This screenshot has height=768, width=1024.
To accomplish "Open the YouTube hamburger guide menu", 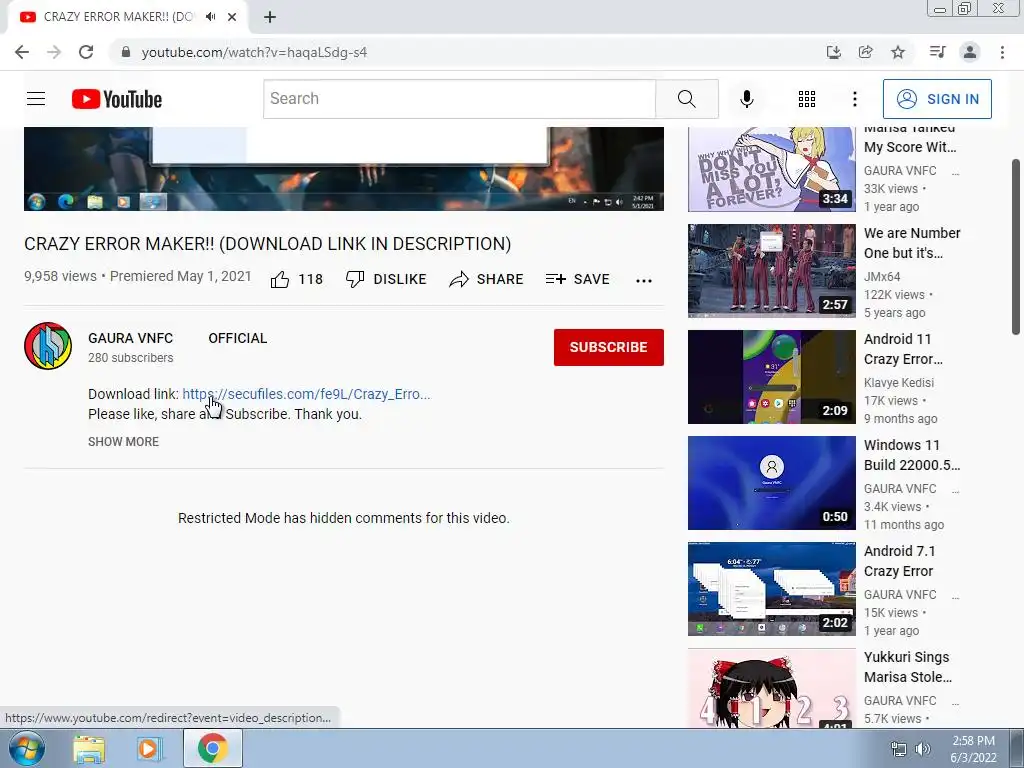I will (36, 99).
